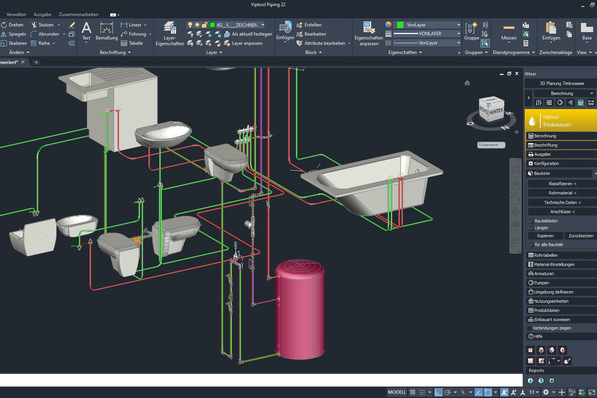Image resolution: width=597 pixels, height=398 pixels.
Task: Open Beschriftung section in Viptool panel
Action: tap(562, 145)
